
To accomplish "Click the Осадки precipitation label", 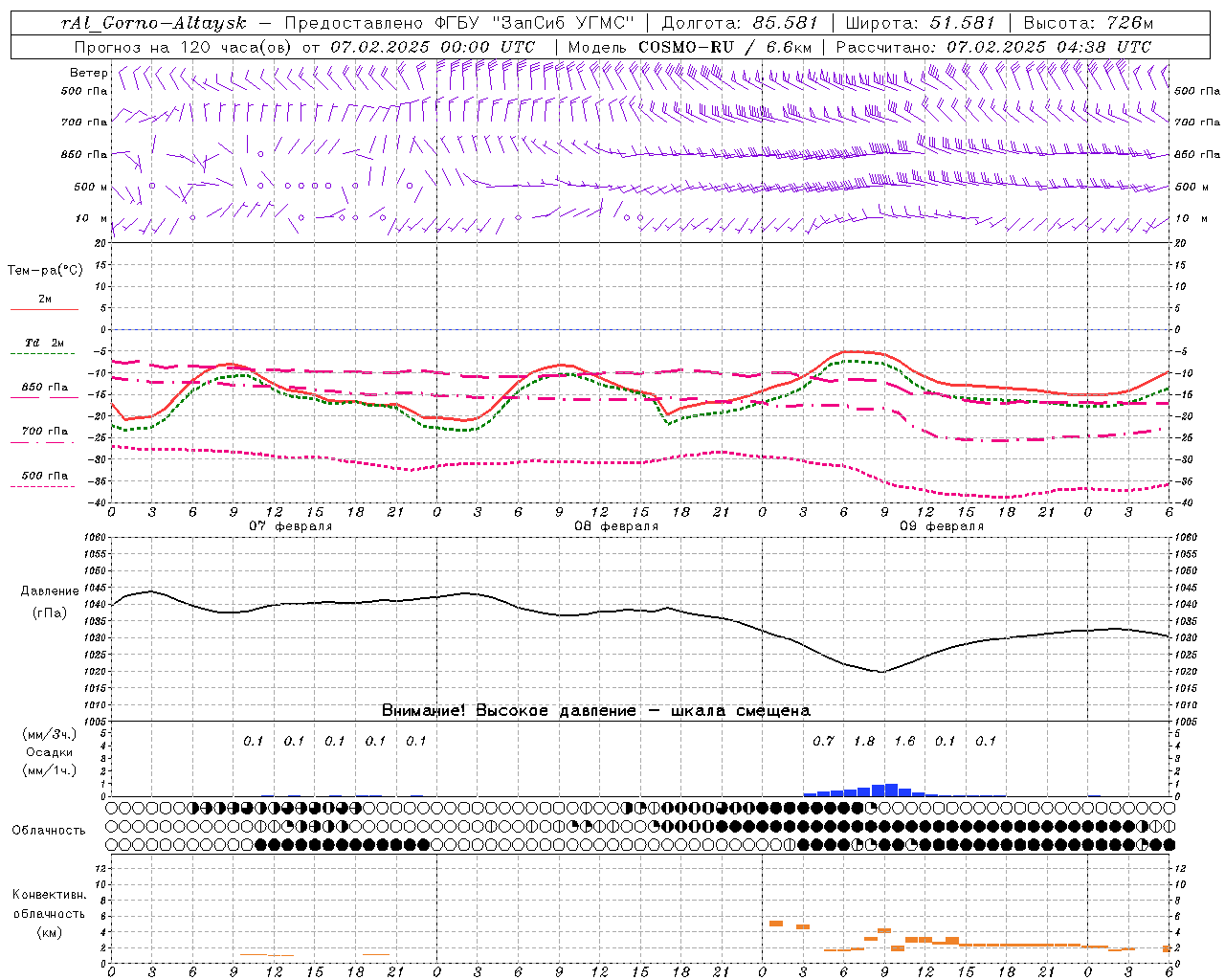I will [50, 752].
